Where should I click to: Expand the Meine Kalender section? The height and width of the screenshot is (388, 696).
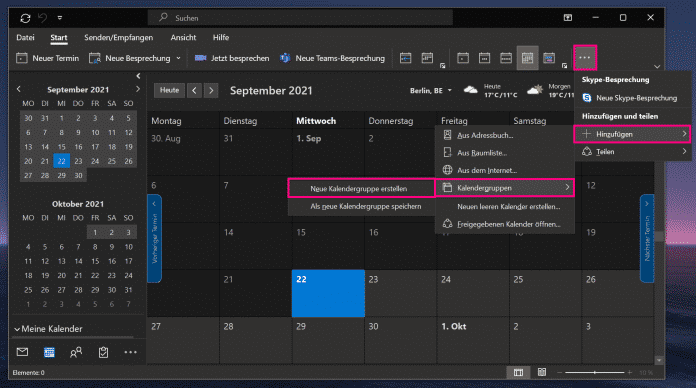click(48, 329)
